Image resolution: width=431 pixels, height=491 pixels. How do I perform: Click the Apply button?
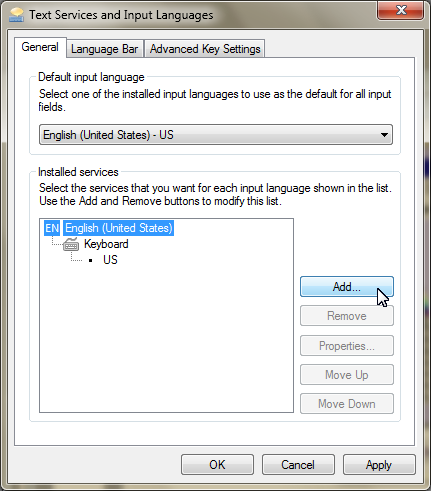379,465
